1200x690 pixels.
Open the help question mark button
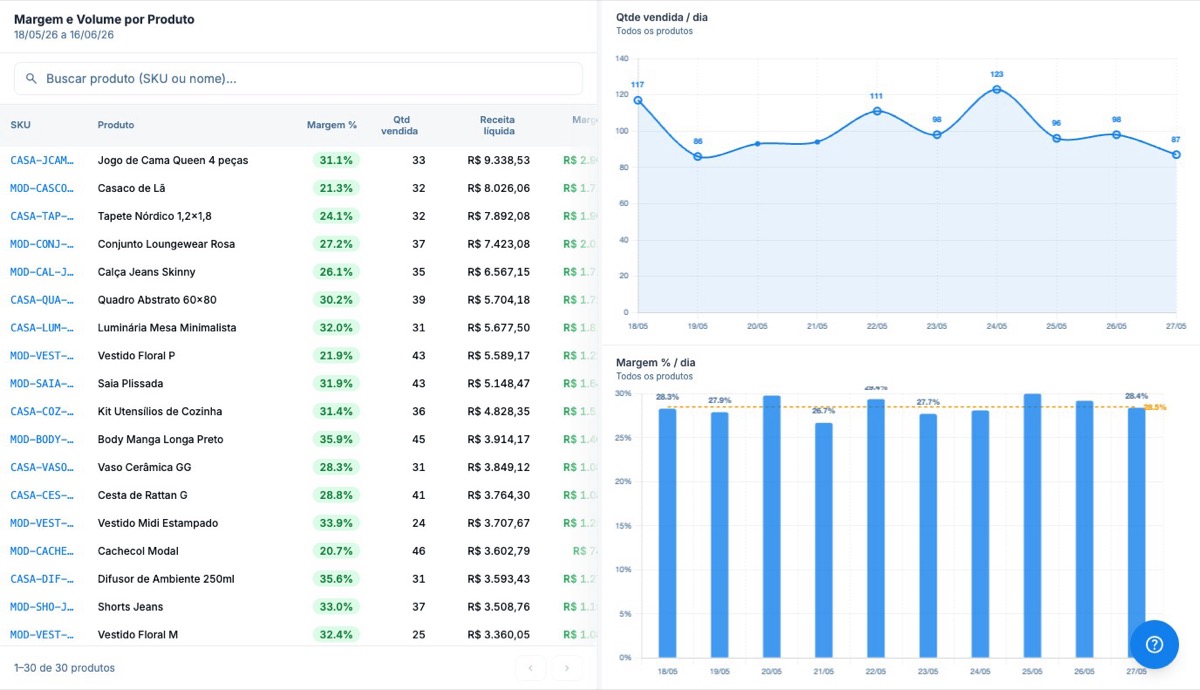point(1154,644)
